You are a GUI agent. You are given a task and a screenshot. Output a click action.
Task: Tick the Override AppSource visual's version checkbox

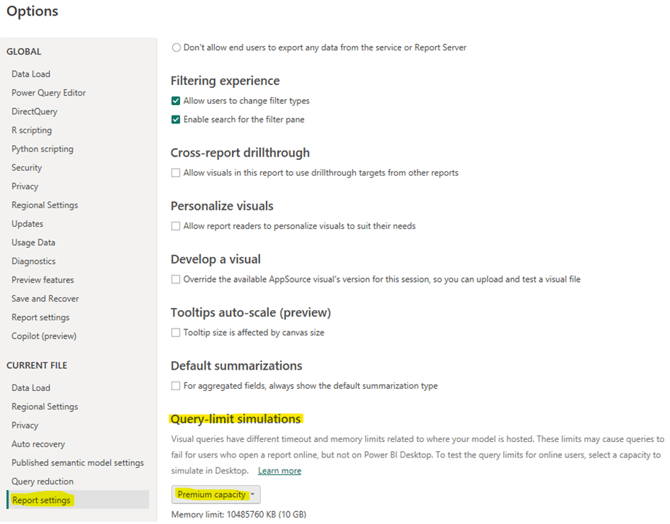tap(177, 279)
